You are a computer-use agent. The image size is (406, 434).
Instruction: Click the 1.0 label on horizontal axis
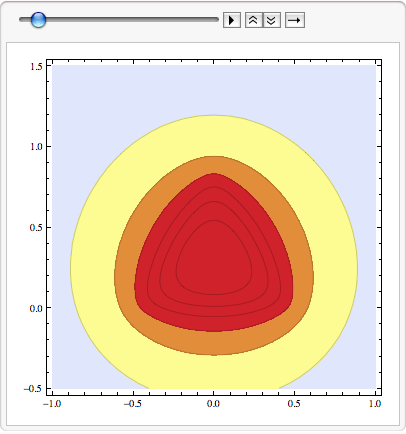pos(375,404)
